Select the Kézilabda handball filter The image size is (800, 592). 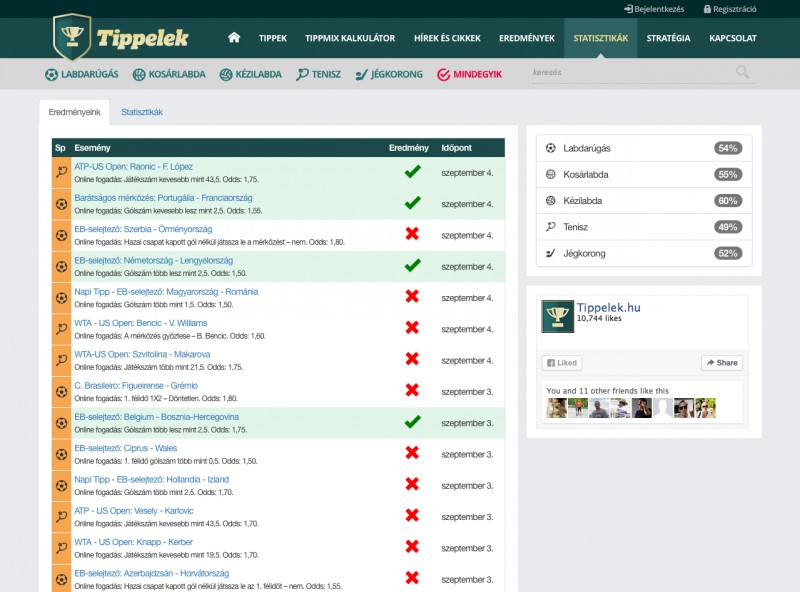coord(251,74)
